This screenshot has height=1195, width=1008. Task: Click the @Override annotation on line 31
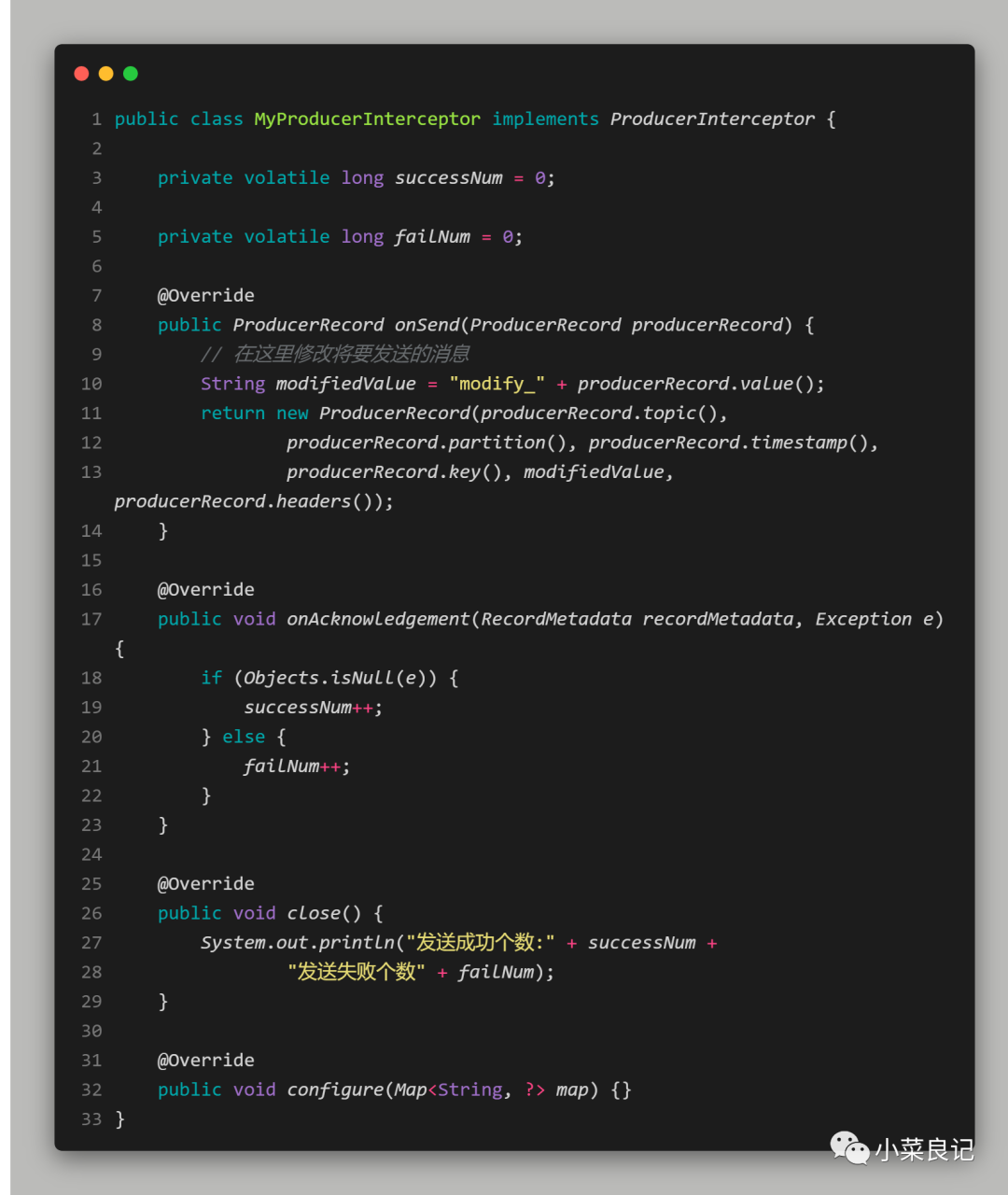pyautogui.click(x=206, y=1061)
